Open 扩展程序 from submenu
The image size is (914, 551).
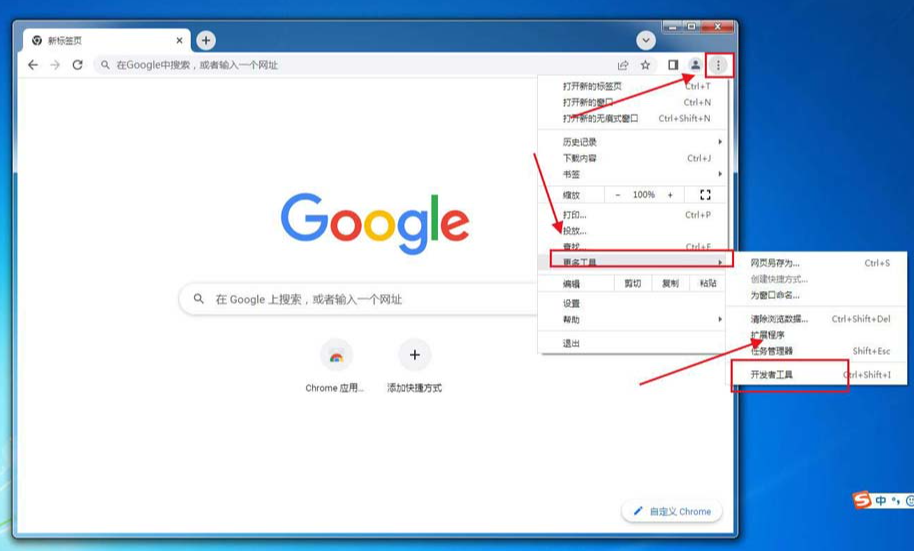pos(817,335)
